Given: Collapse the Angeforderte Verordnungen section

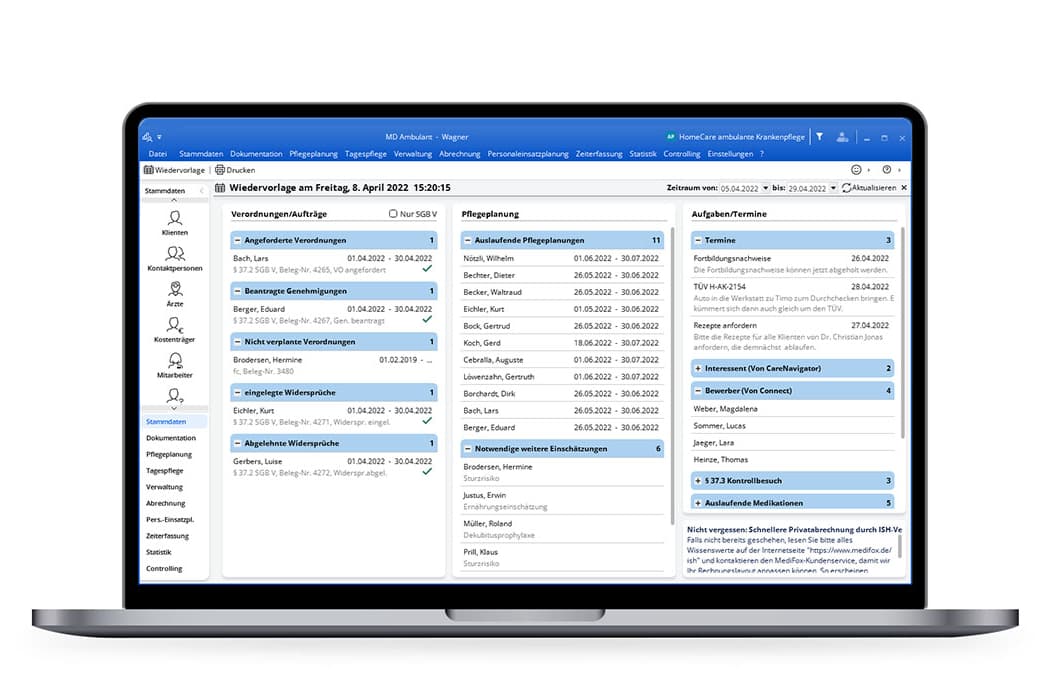Looking at the screenshot, I should 237,241.
